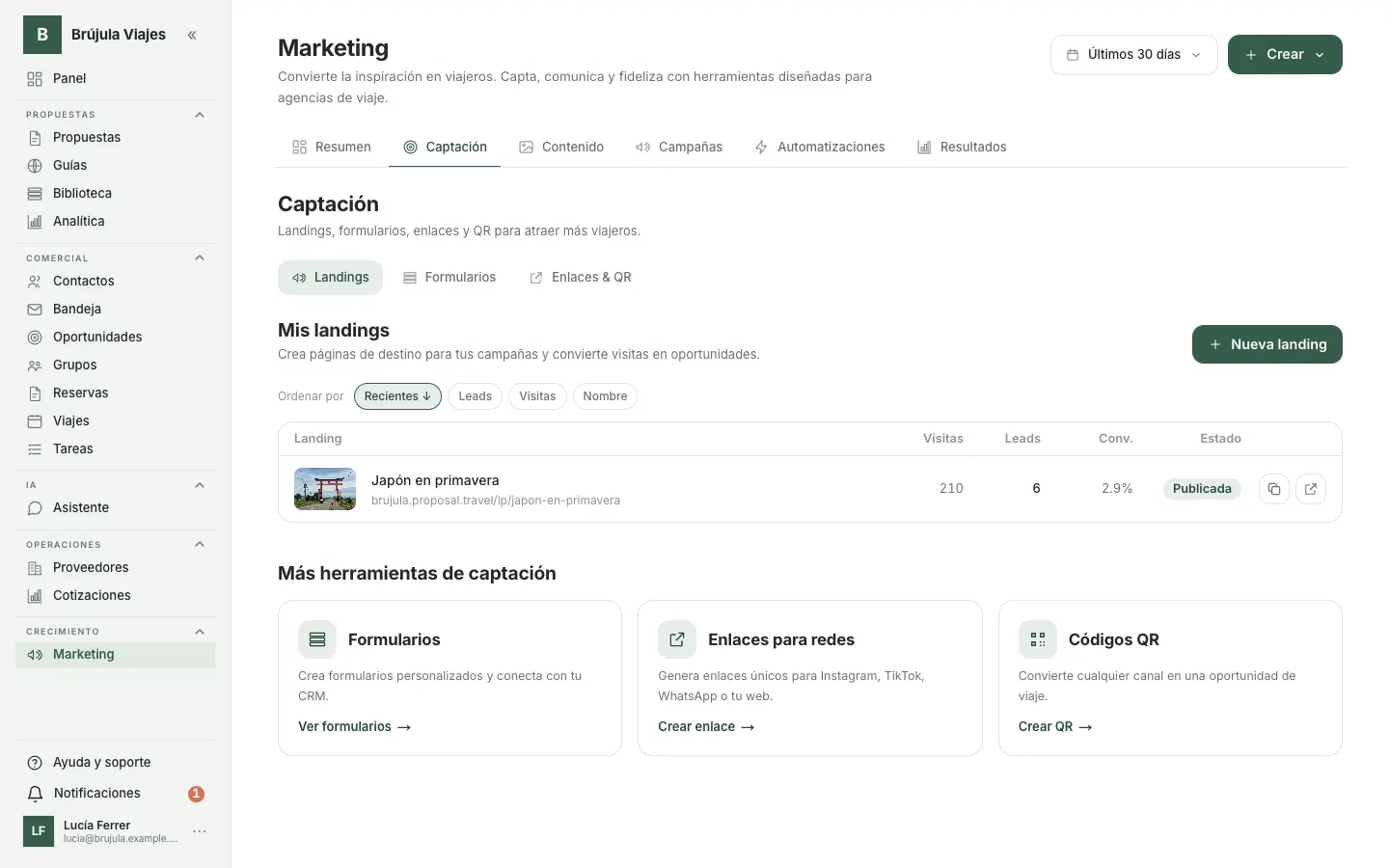Open Proveedores in the sidebar

pyautogui.click(x=116, y=567)
